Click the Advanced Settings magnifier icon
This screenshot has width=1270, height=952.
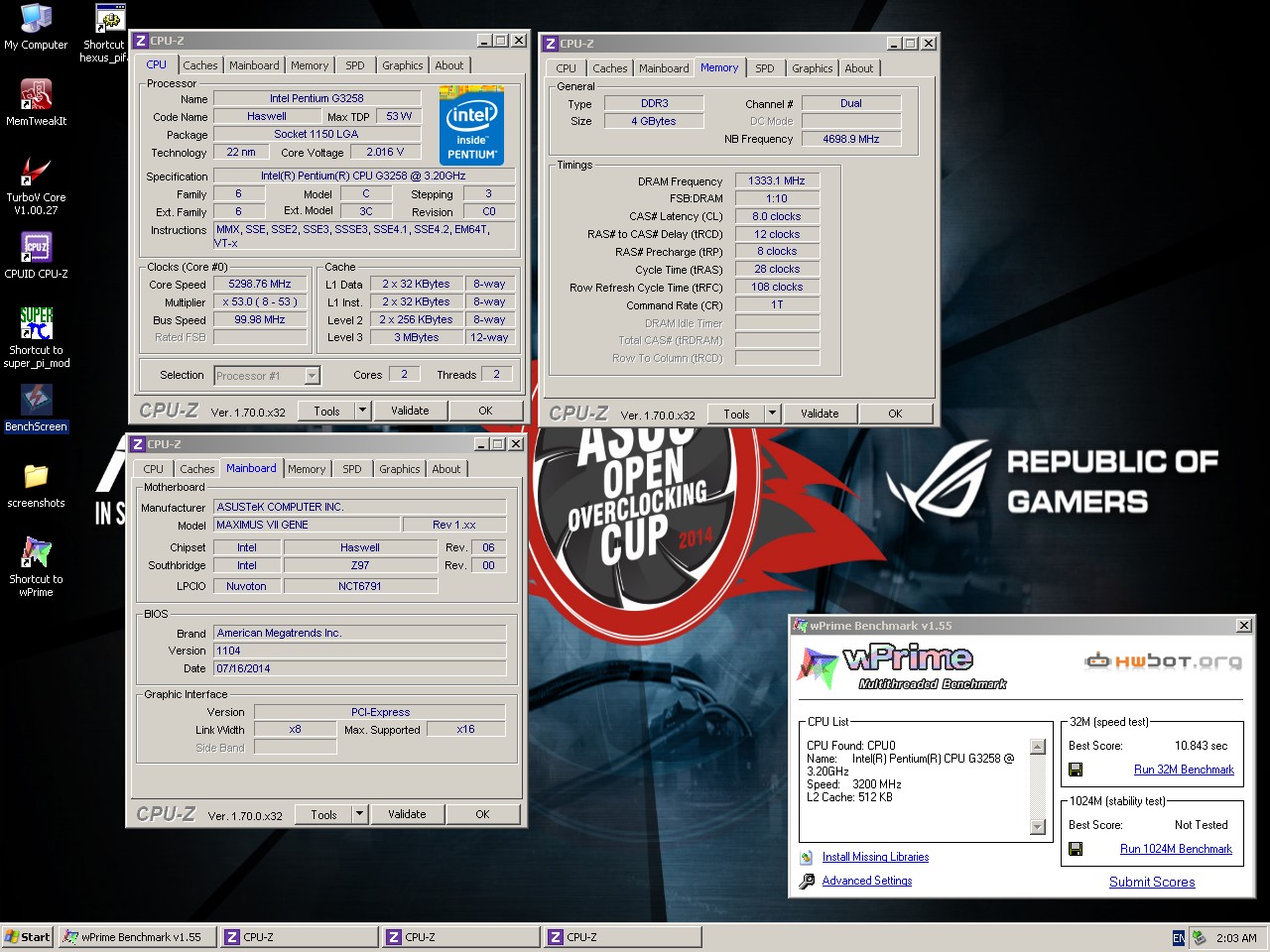pyautogui.click(x=807, y=881)
